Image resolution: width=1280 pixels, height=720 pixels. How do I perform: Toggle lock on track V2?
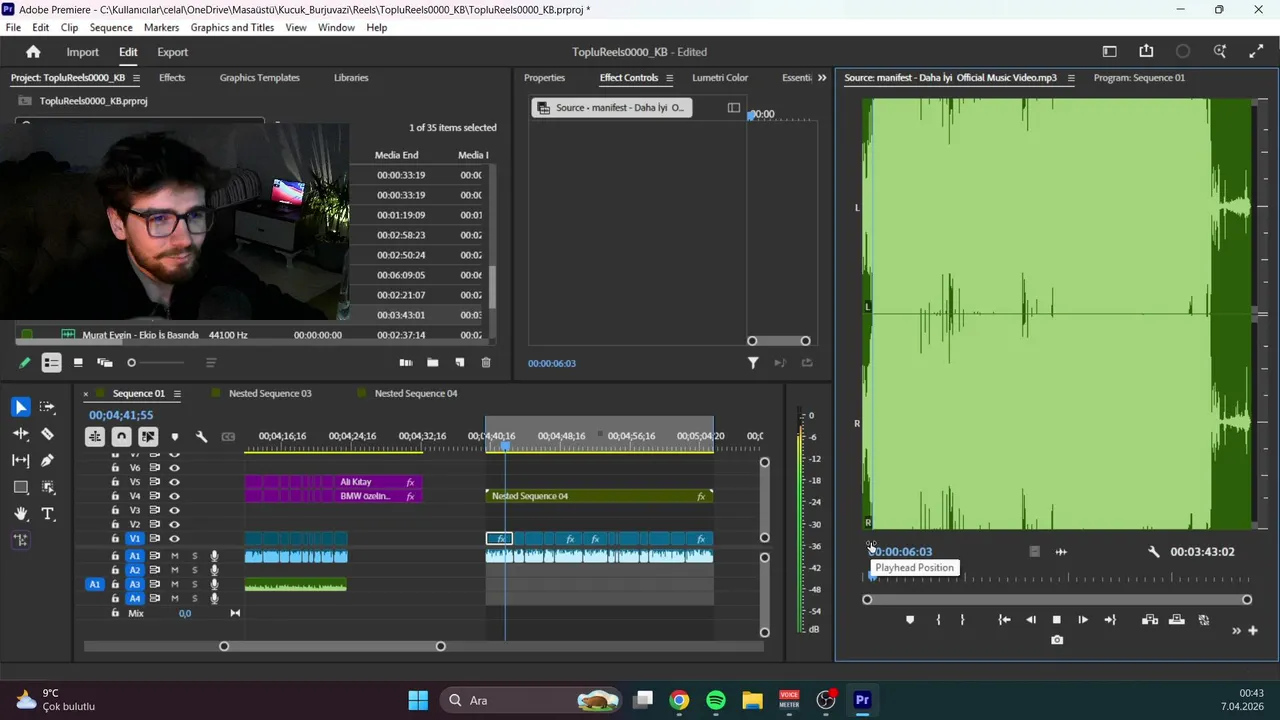point(115,524)
